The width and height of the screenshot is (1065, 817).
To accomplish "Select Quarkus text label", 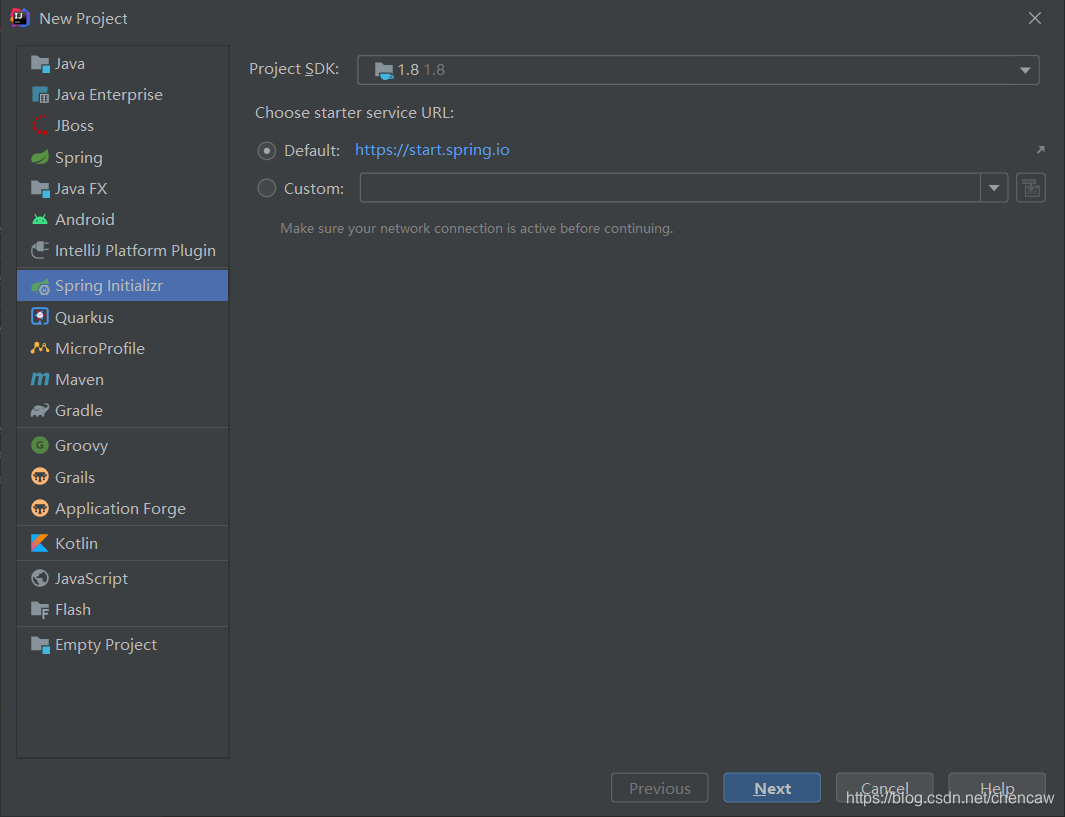I will [84, 318].
